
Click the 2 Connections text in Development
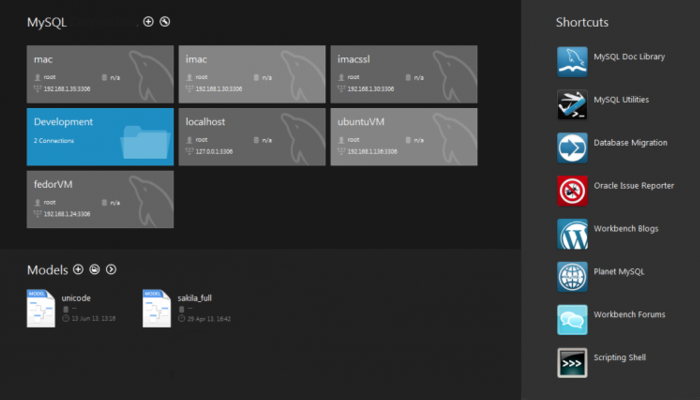pyautogui.click(x=54, y=141)
